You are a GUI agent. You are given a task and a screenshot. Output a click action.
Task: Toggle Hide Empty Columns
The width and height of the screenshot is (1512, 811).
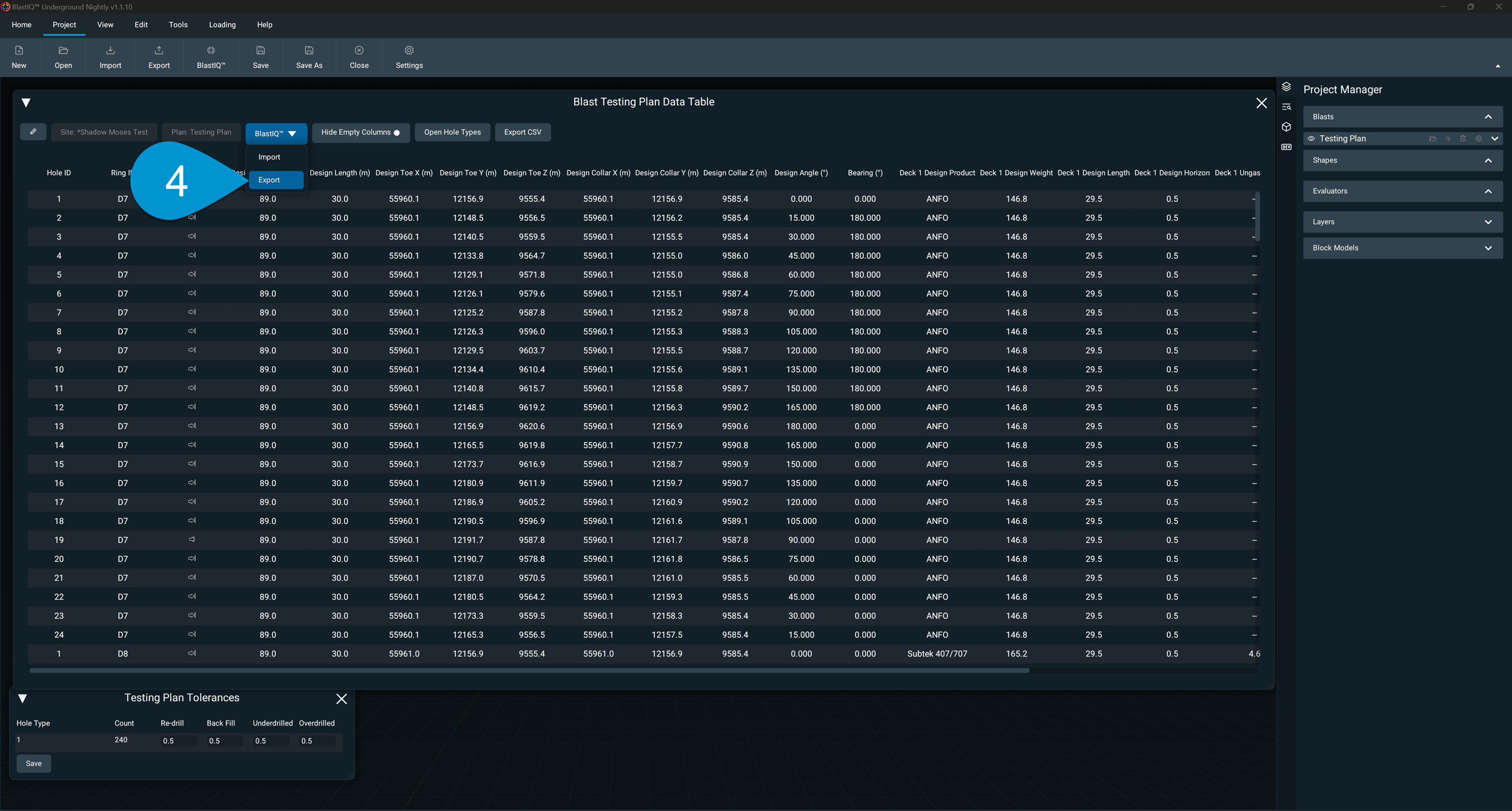pos(360,132)
